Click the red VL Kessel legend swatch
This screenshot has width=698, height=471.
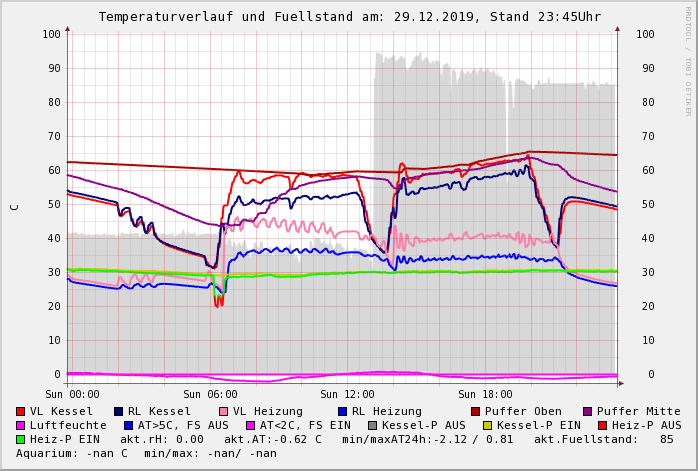tap(21, 411)
